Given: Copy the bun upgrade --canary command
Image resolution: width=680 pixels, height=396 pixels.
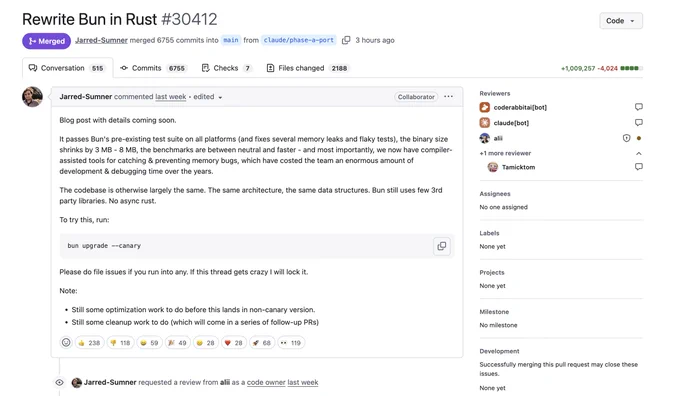Looking at the screenshot, I should [441, 246].
